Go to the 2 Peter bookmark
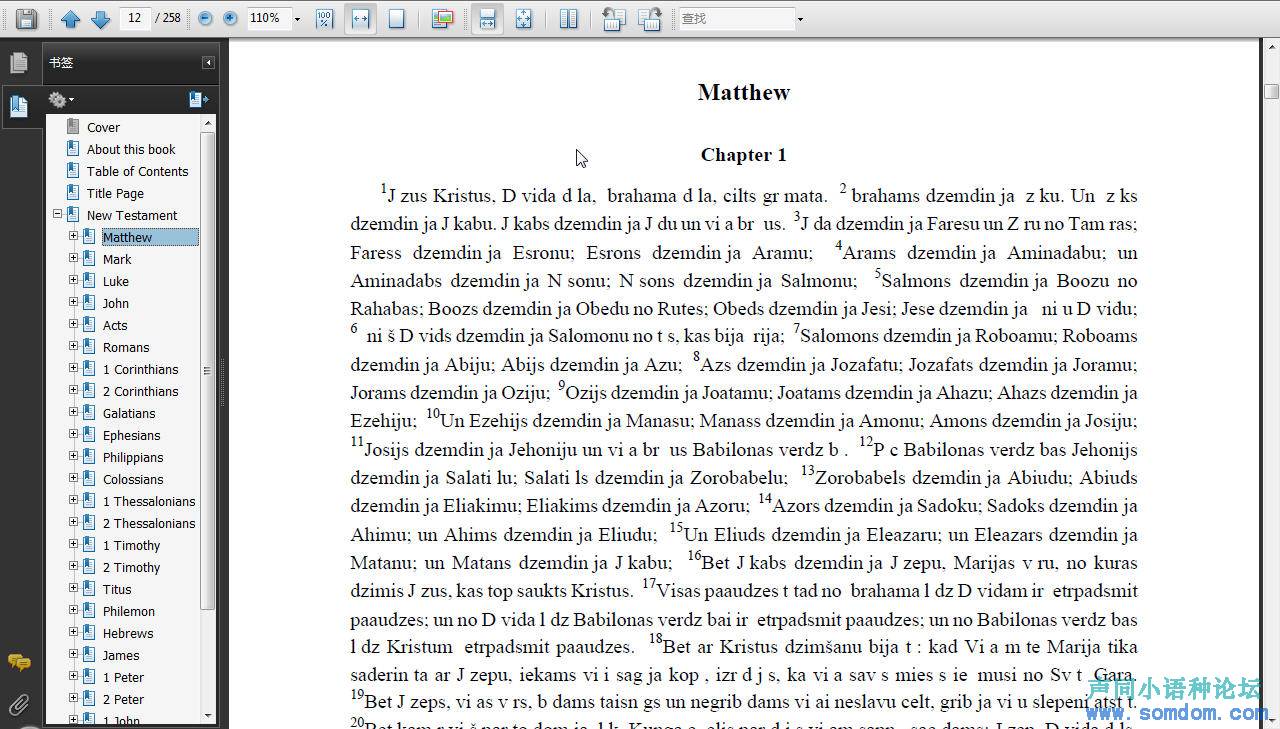This screenshot has height=729, width=1280. point(123,699)
